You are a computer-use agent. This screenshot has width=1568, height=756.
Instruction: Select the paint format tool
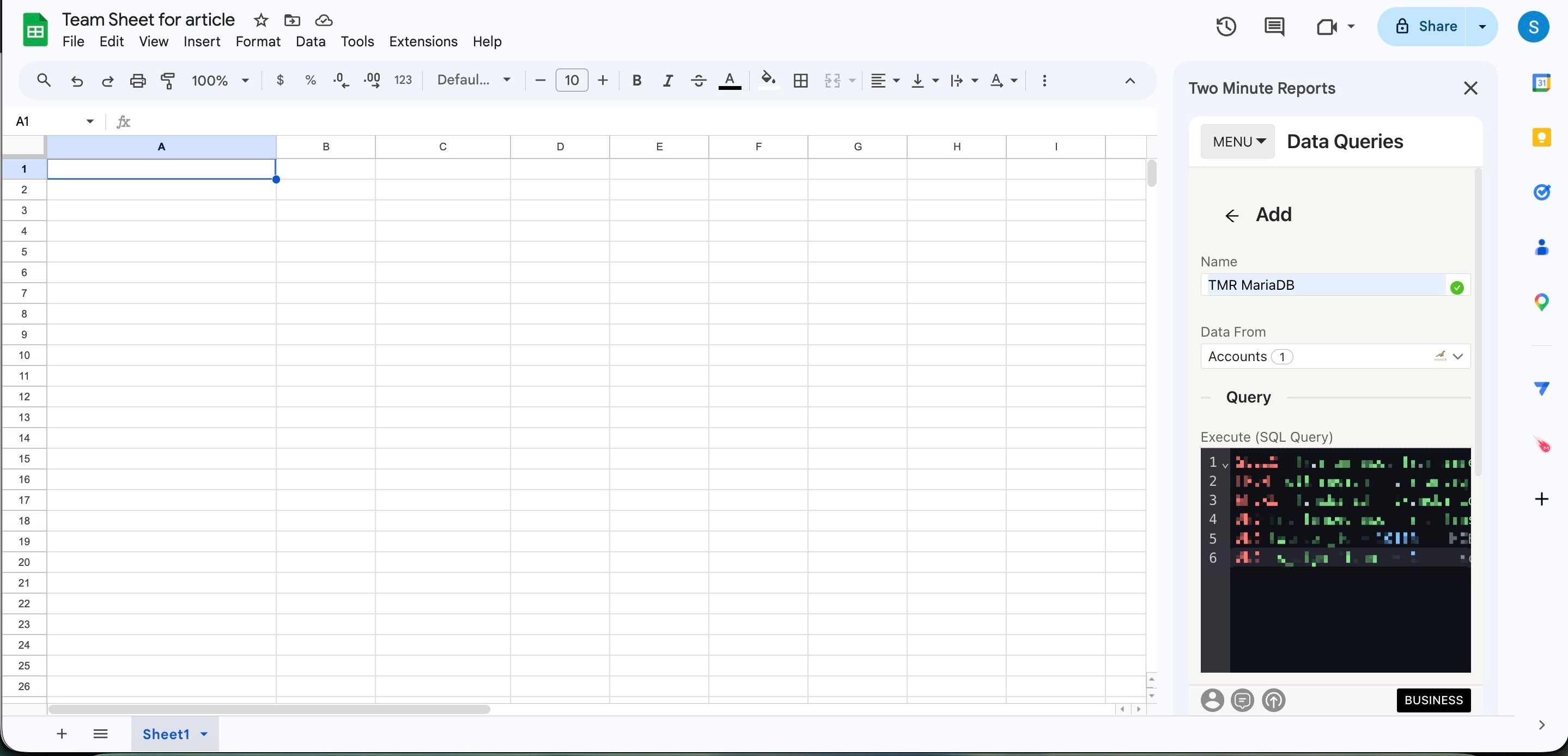click(167, 80)
